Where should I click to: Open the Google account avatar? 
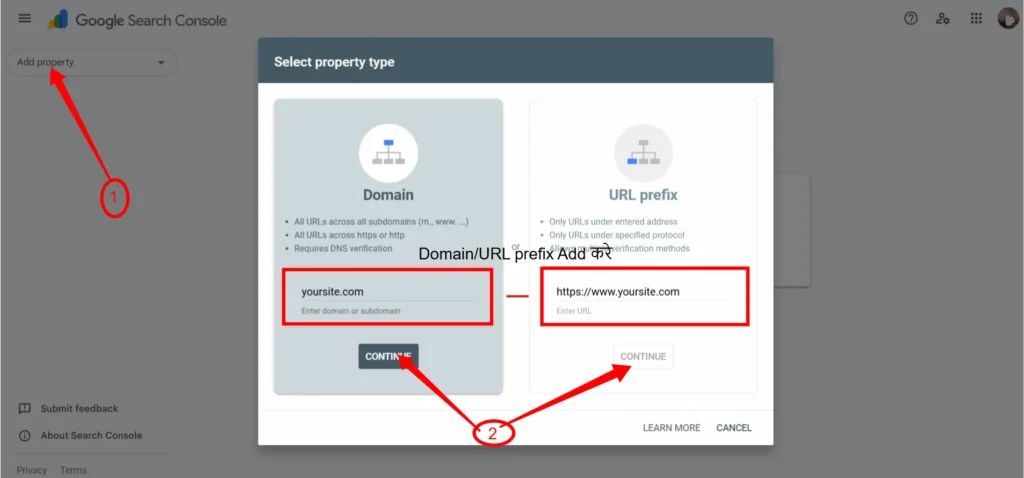pos(1008,18)
